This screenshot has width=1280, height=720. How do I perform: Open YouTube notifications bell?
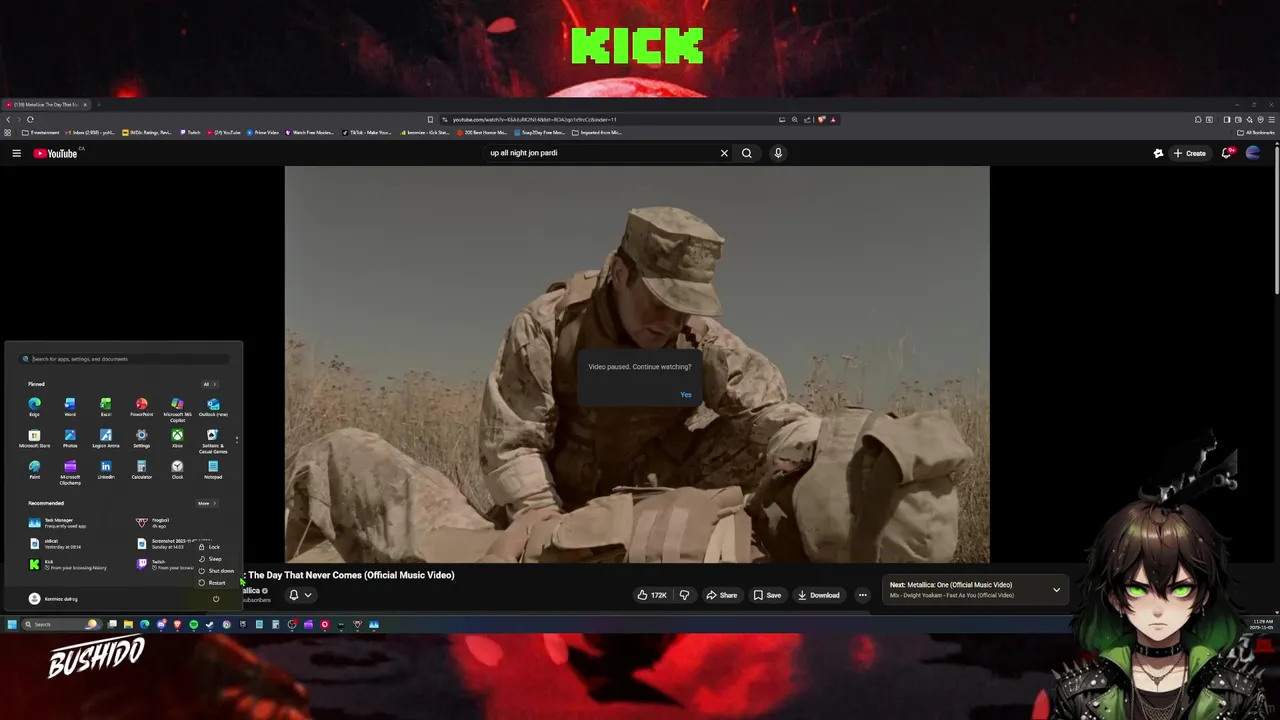pyautogui.click(x=1226, y=153)
